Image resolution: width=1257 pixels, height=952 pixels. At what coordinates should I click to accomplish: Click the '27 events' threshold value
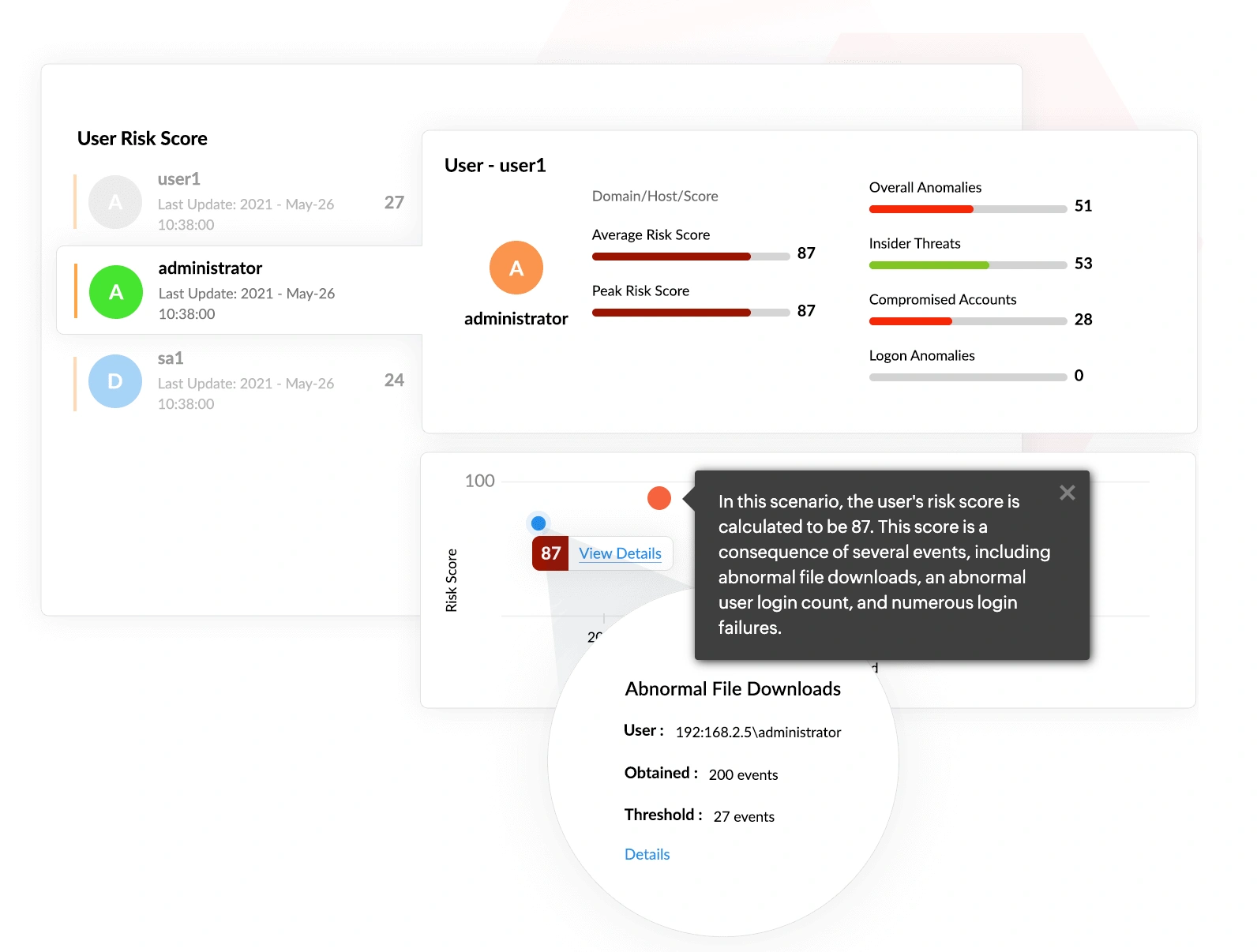pos(744,816)
